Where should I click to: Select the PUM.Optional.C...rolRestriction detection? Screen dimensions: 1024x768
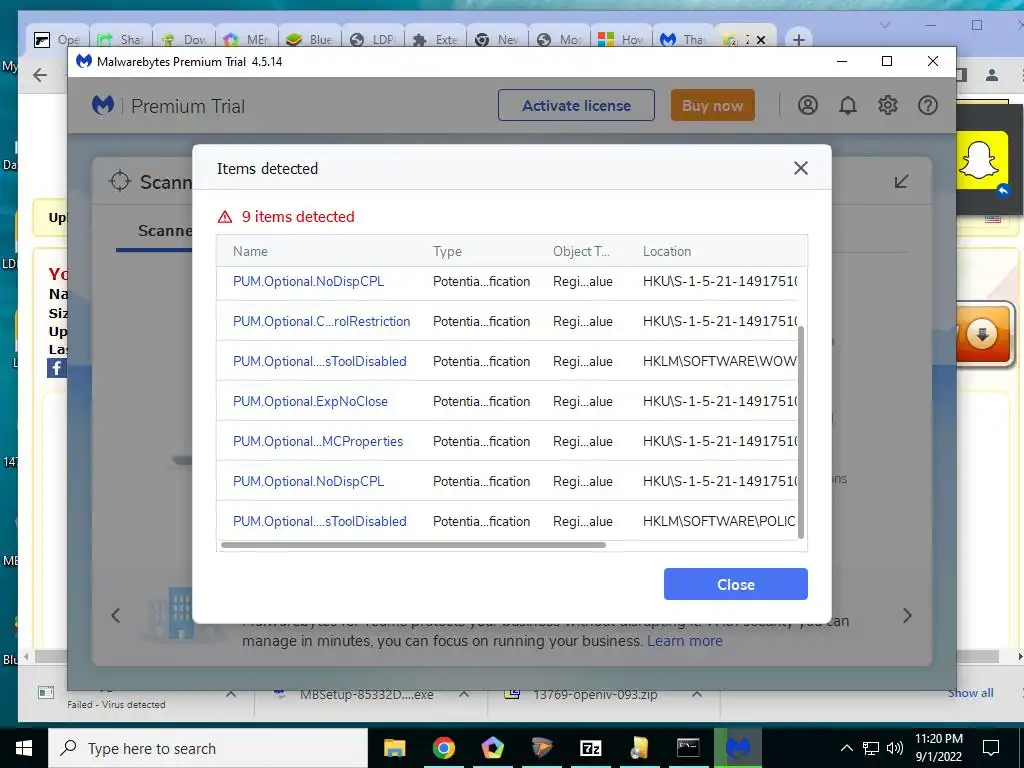click(x=321, y=321)
